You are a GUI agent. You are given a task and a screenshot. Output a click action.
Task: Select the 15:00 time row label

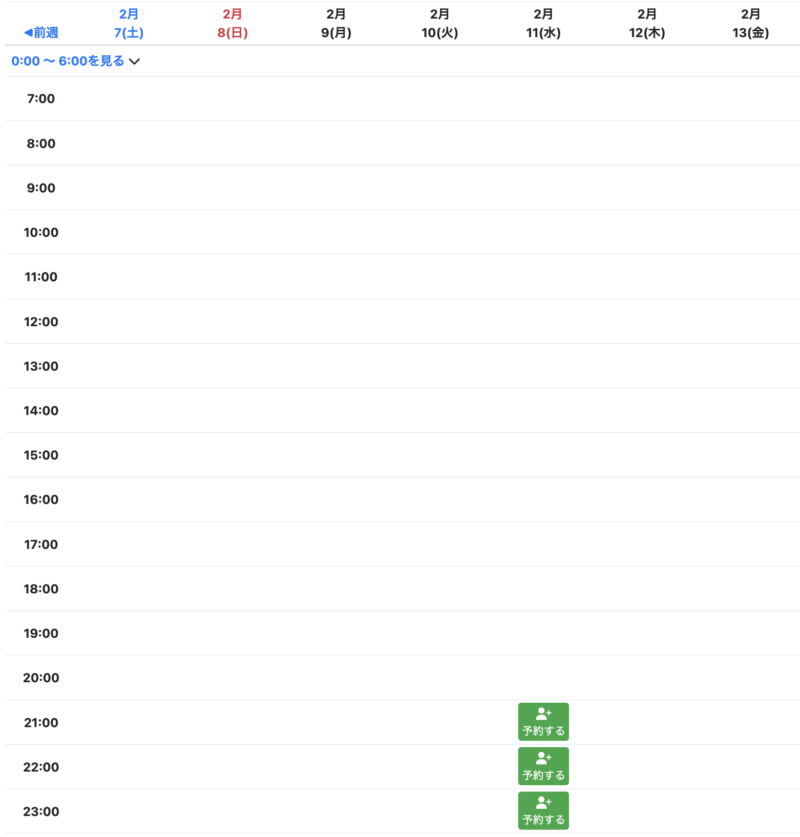click(41, 455)
